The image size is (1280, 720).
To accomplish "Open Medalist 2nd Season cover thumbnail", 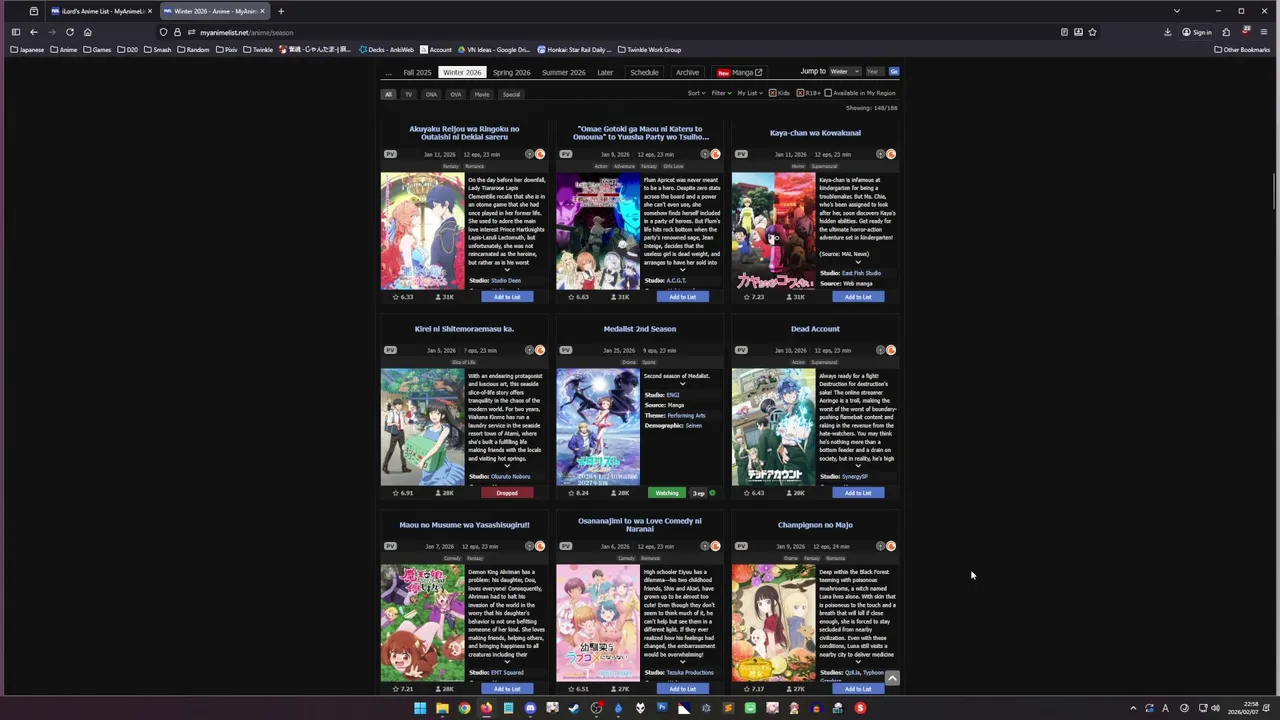I will [598, 427].
